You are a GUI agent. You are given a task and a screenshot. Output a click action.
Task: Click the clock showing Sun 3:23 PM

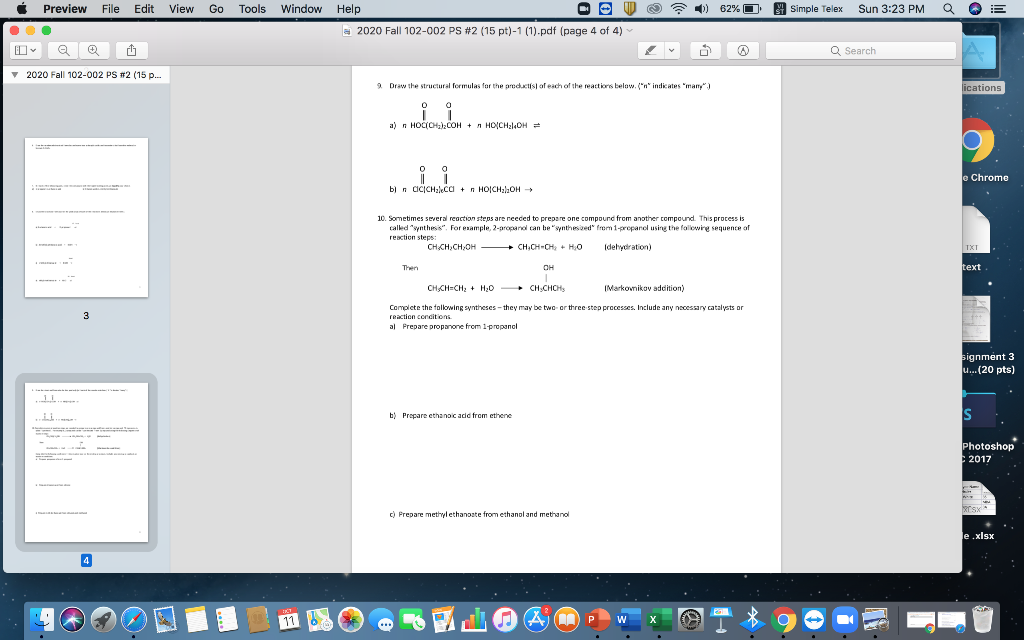point(891,8)
